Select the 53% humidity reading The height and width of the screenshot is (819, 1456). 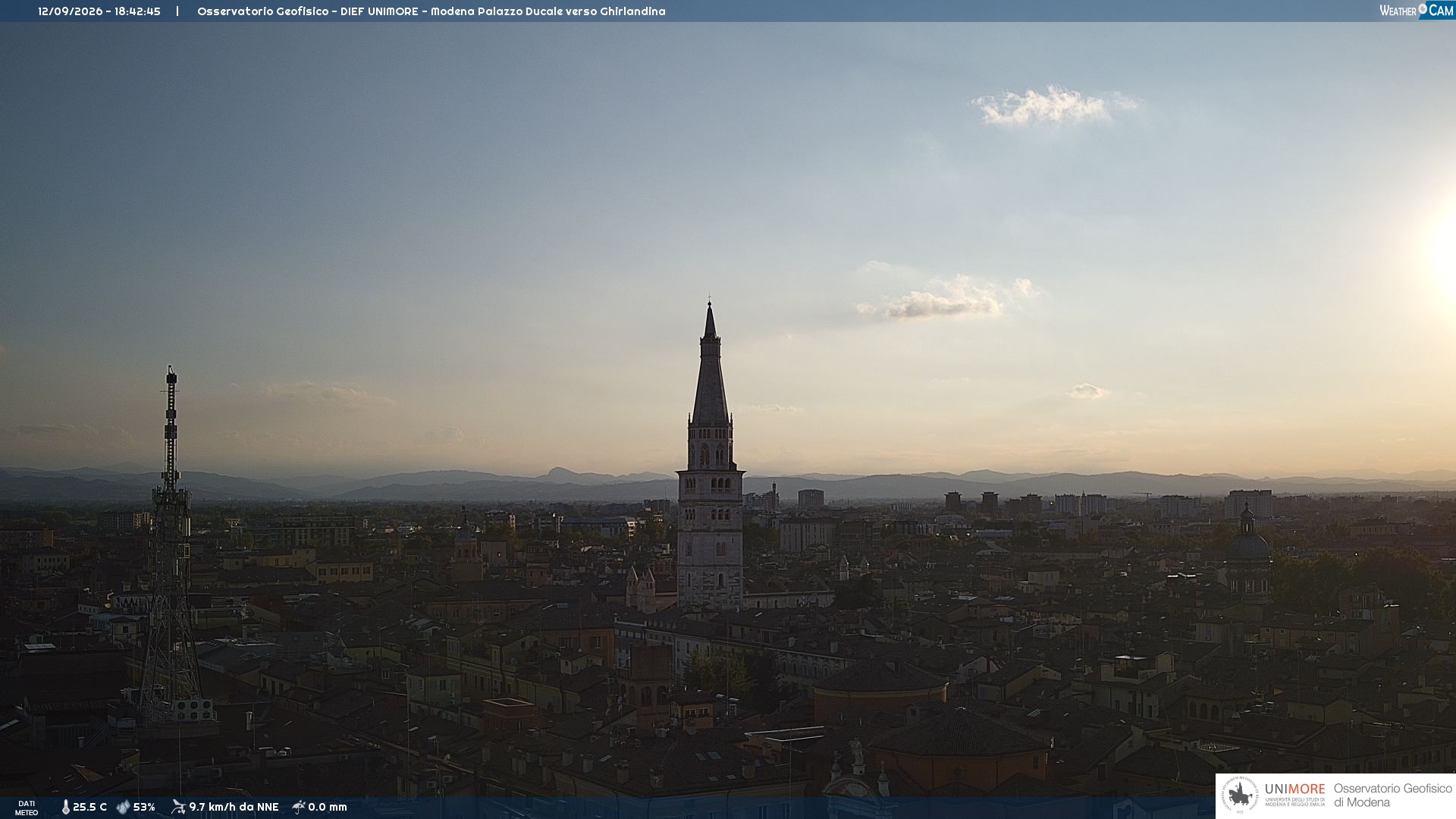(144, 808)
